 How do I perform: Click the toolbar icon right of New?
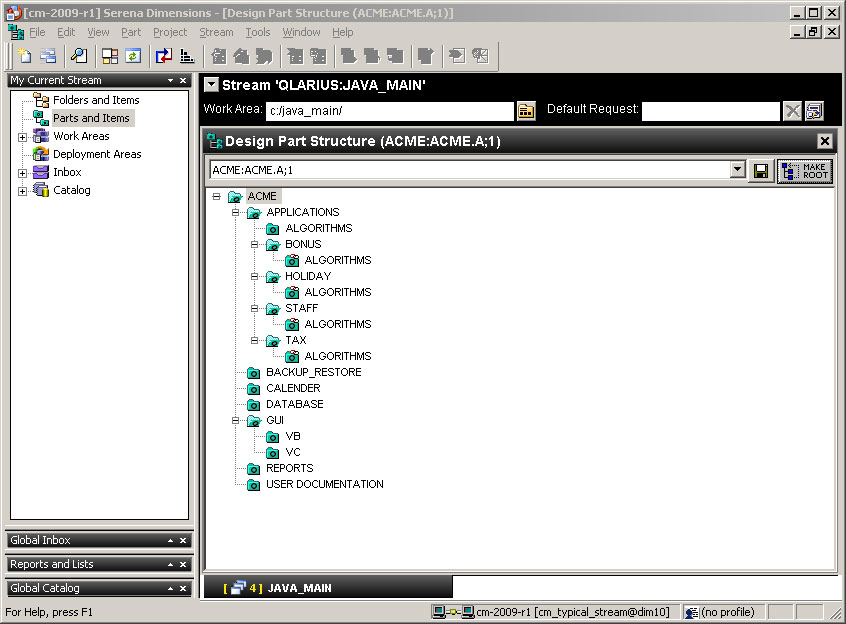[48, 56]
